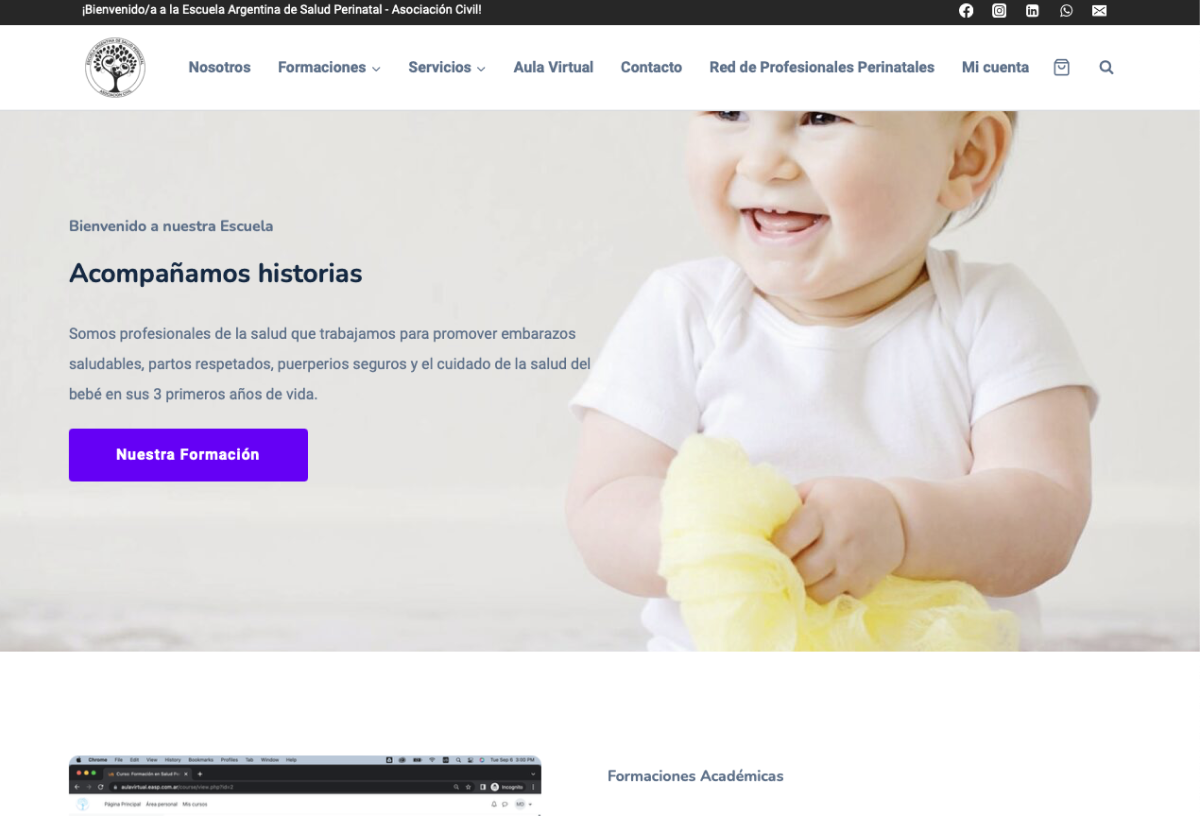Expand the Servicios dropdown chevron
Screen dimensions: 1200x816
[481, 69]
